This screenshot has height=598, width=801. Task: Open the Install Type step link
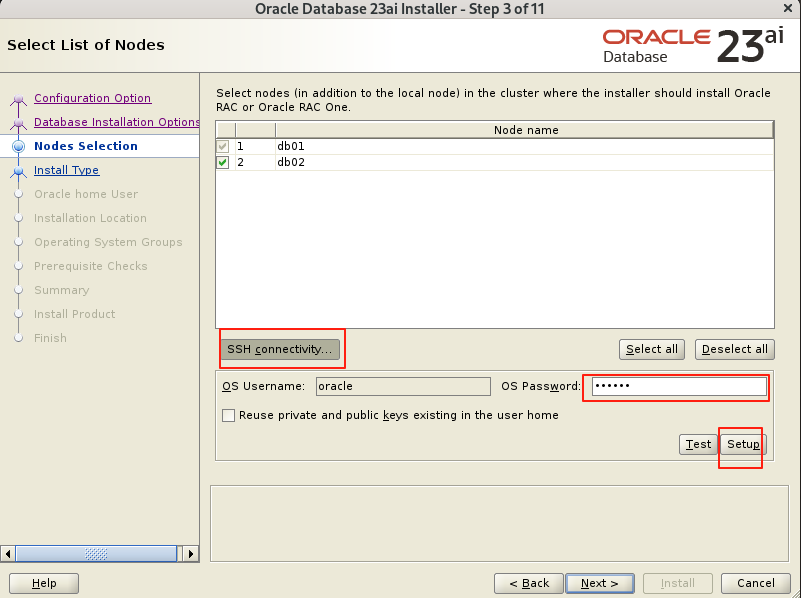coord(66,170)
